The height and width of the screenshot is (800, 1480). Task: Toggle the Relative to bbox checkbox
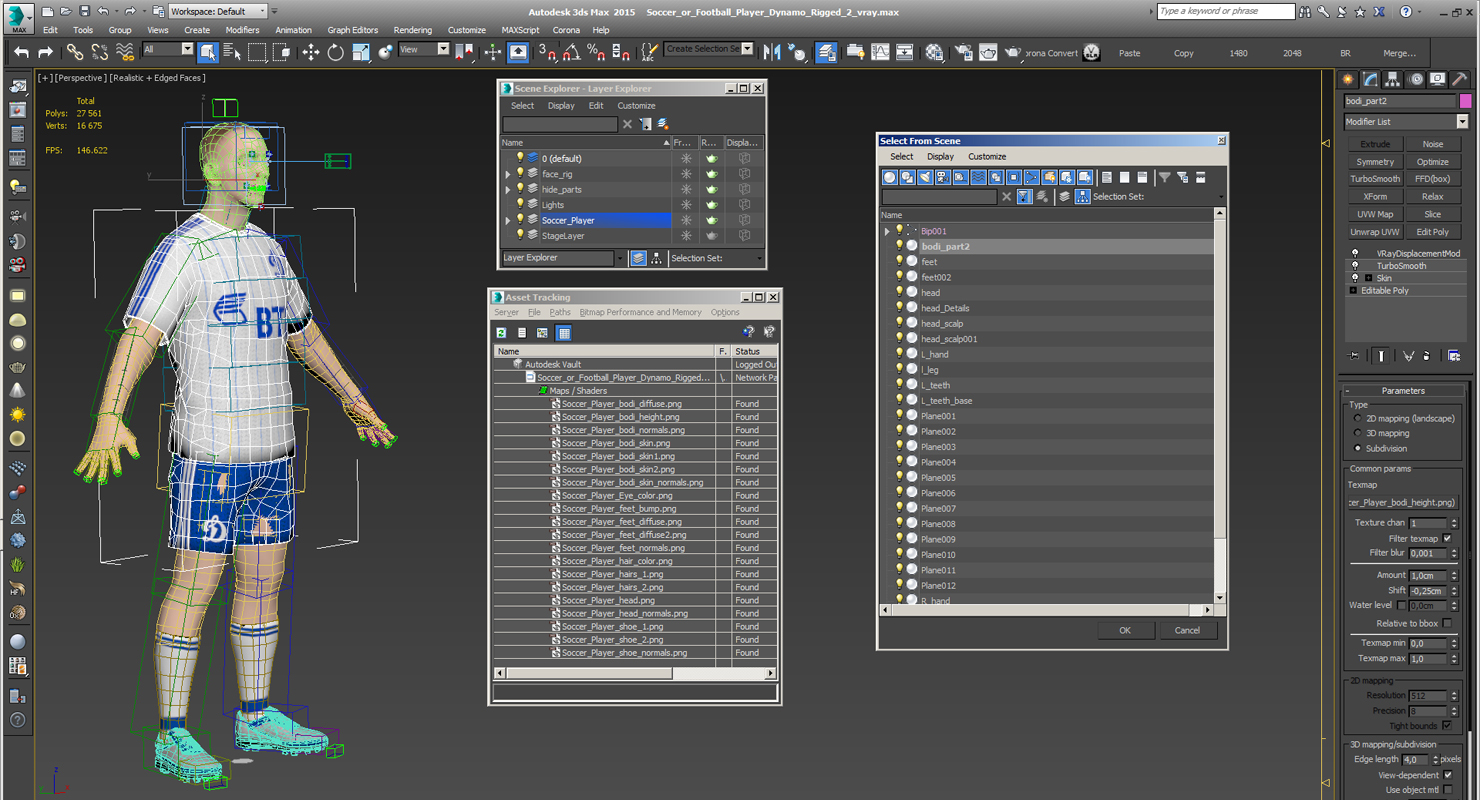(x=1447, y=623)
